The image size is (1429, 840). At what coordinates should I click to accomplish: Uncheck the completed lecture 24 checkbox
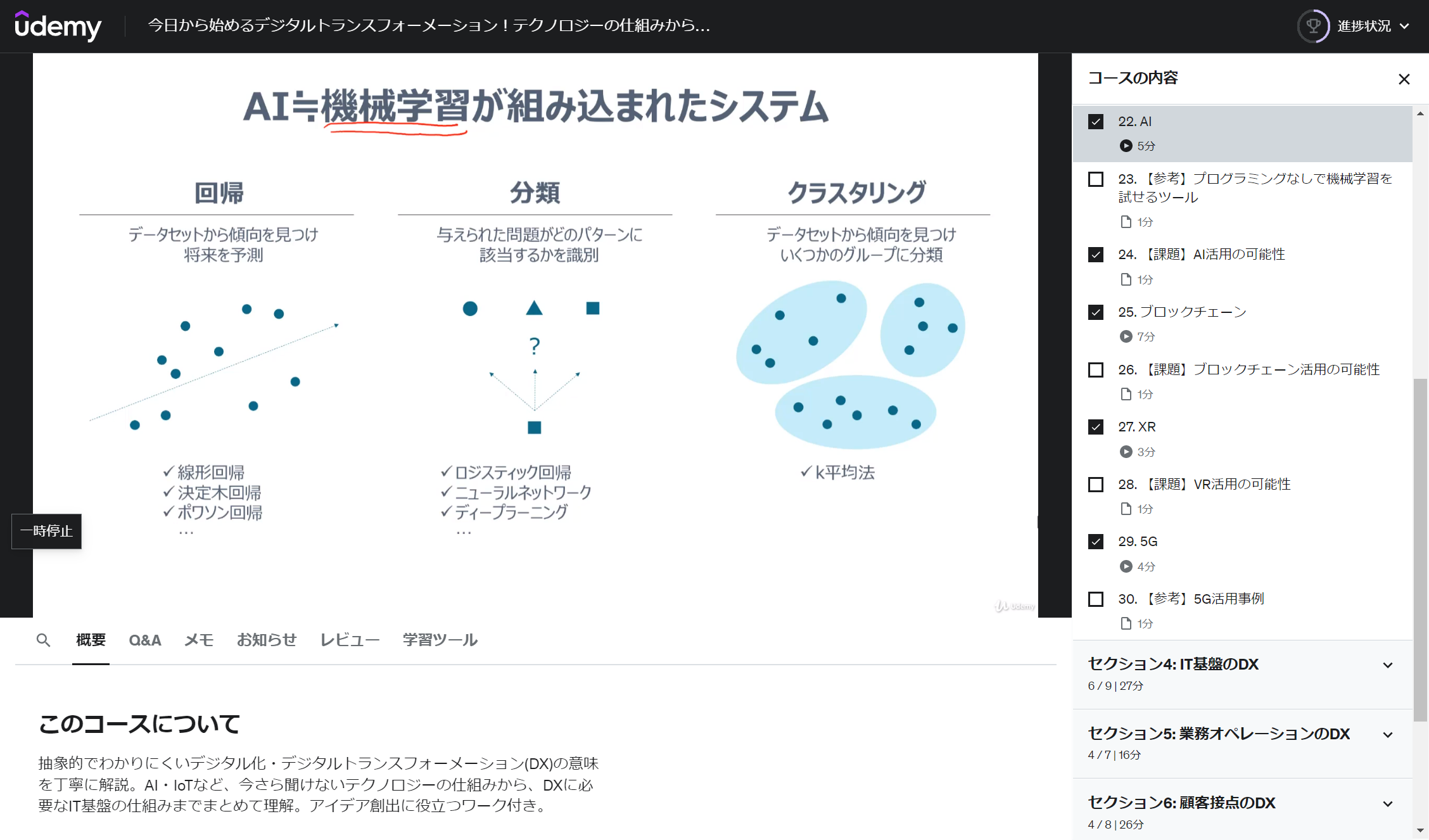1095,254
